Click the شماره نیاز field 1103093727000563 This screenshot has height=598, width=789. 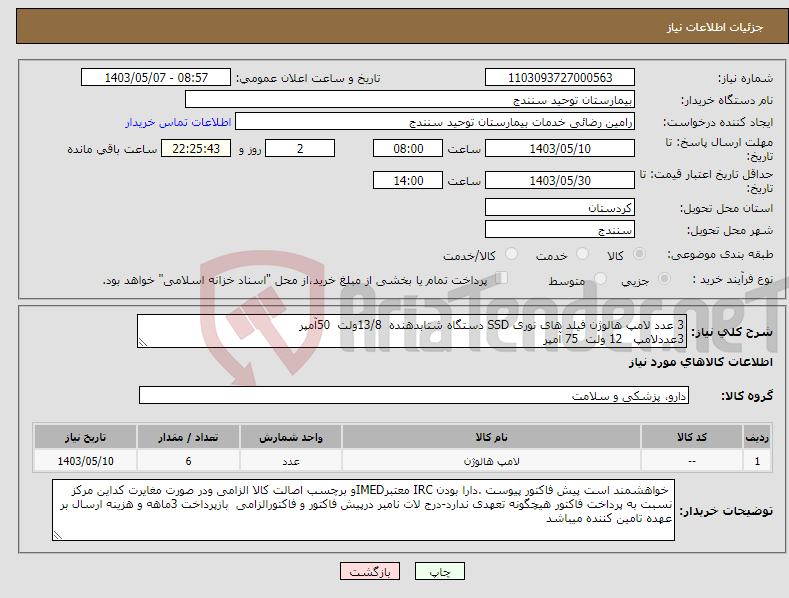560,78
